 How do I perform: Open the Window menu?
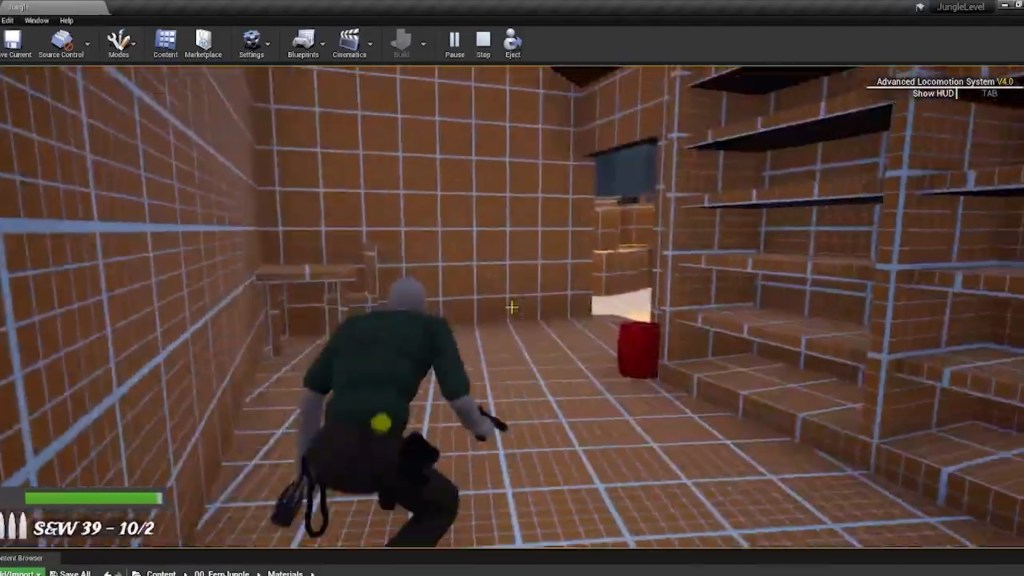pos(36,20)
